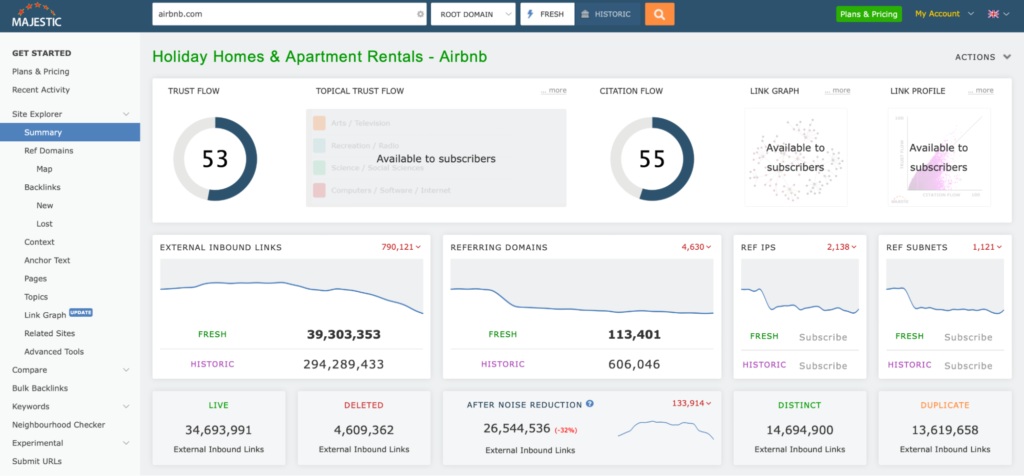1024x476 pixels.
Task: Click the Deleted 4,609,362 links card
Action: (x=364, y=428)
